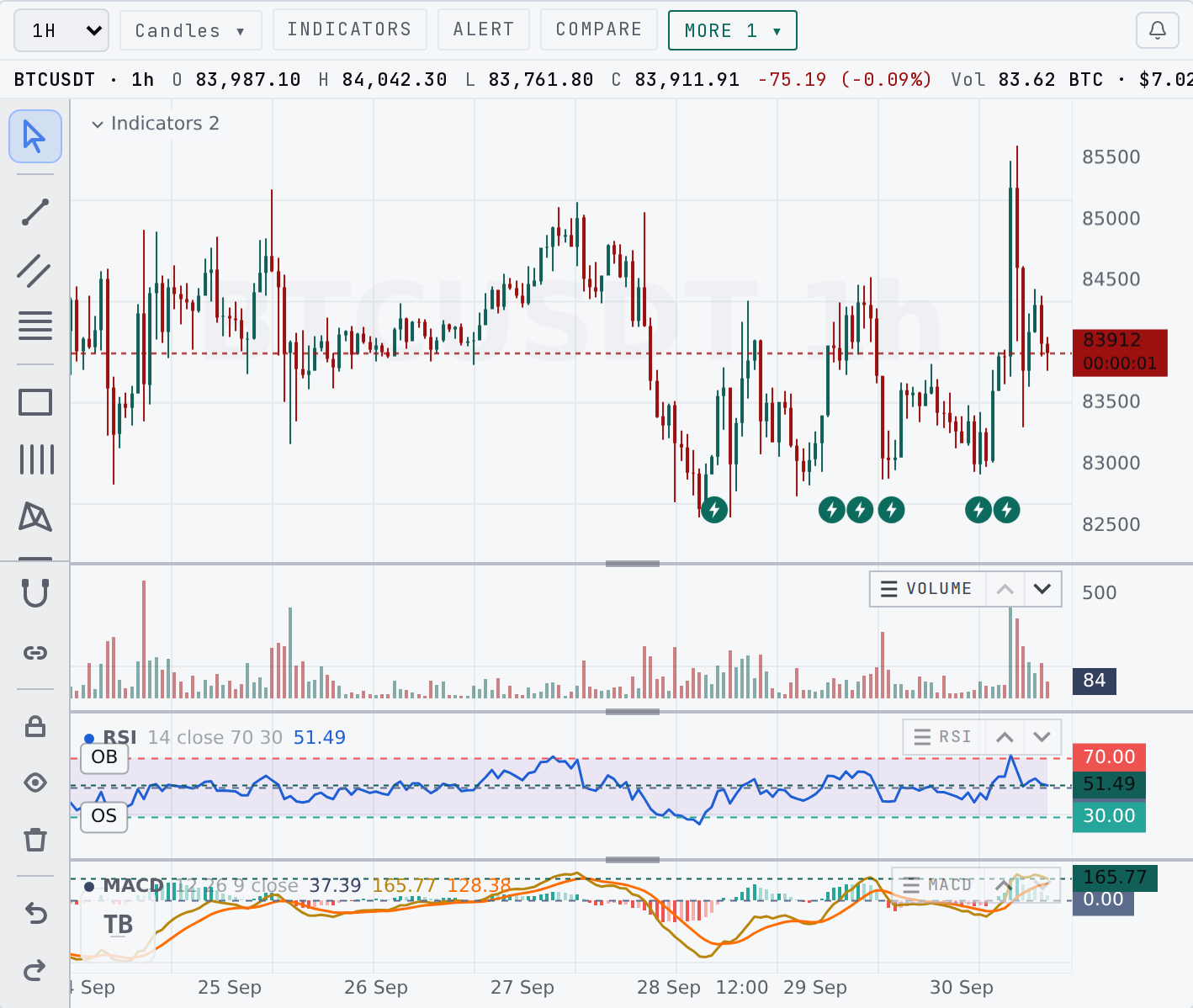Click the 27 Sep date label

coord(522,987)
